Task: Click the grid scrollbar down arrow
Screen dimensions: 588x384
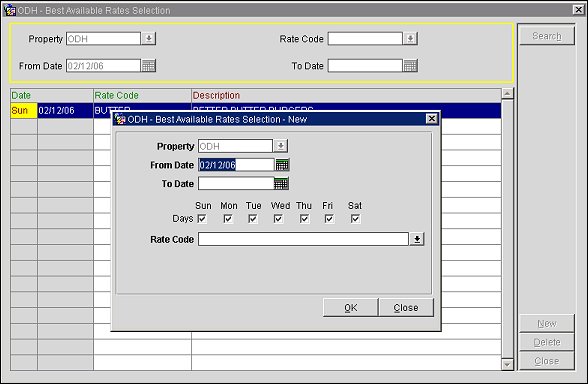Action: coord(507,364)
